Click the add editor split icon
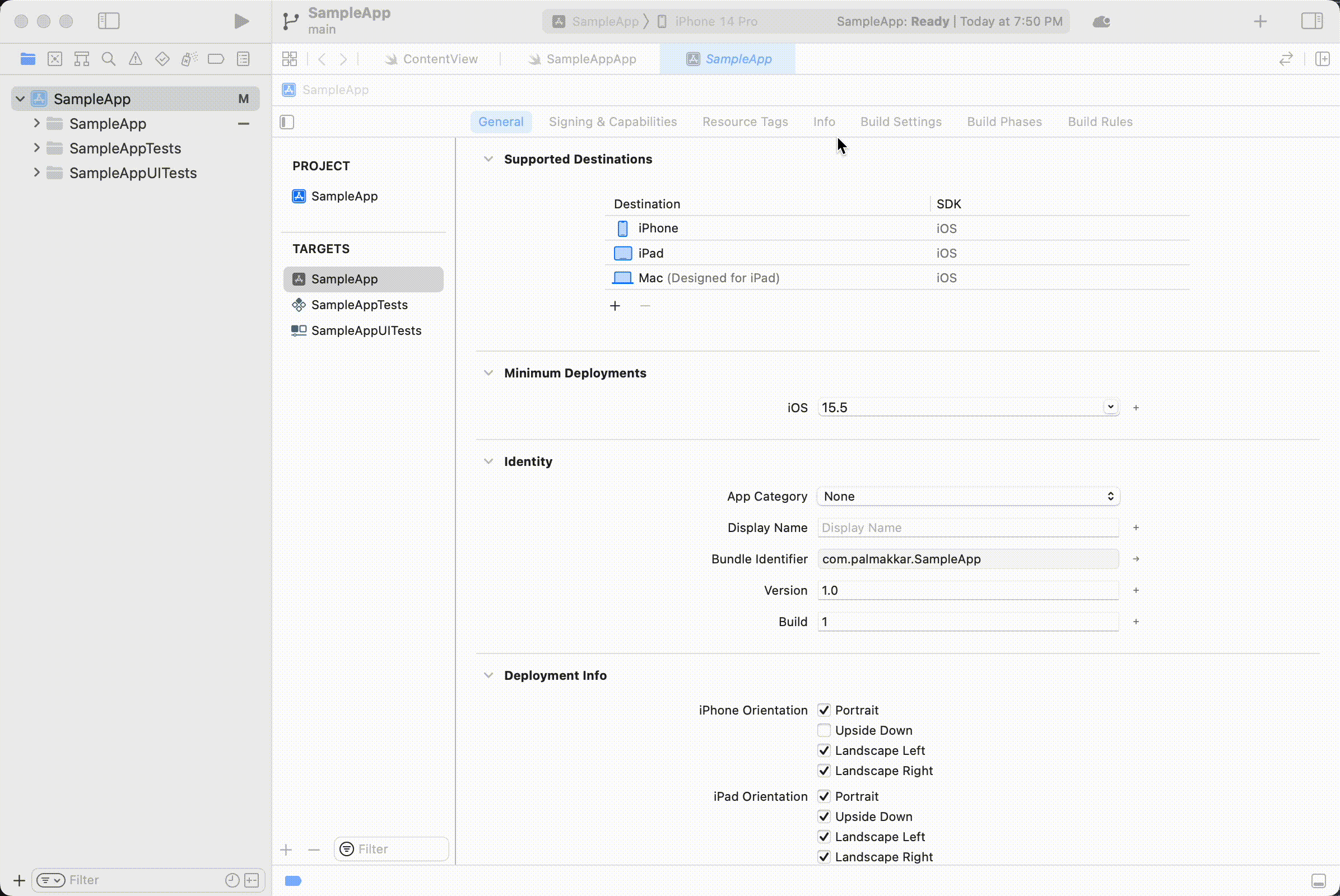This screenshot has width=1340, height=896. tap(1322, 59)
